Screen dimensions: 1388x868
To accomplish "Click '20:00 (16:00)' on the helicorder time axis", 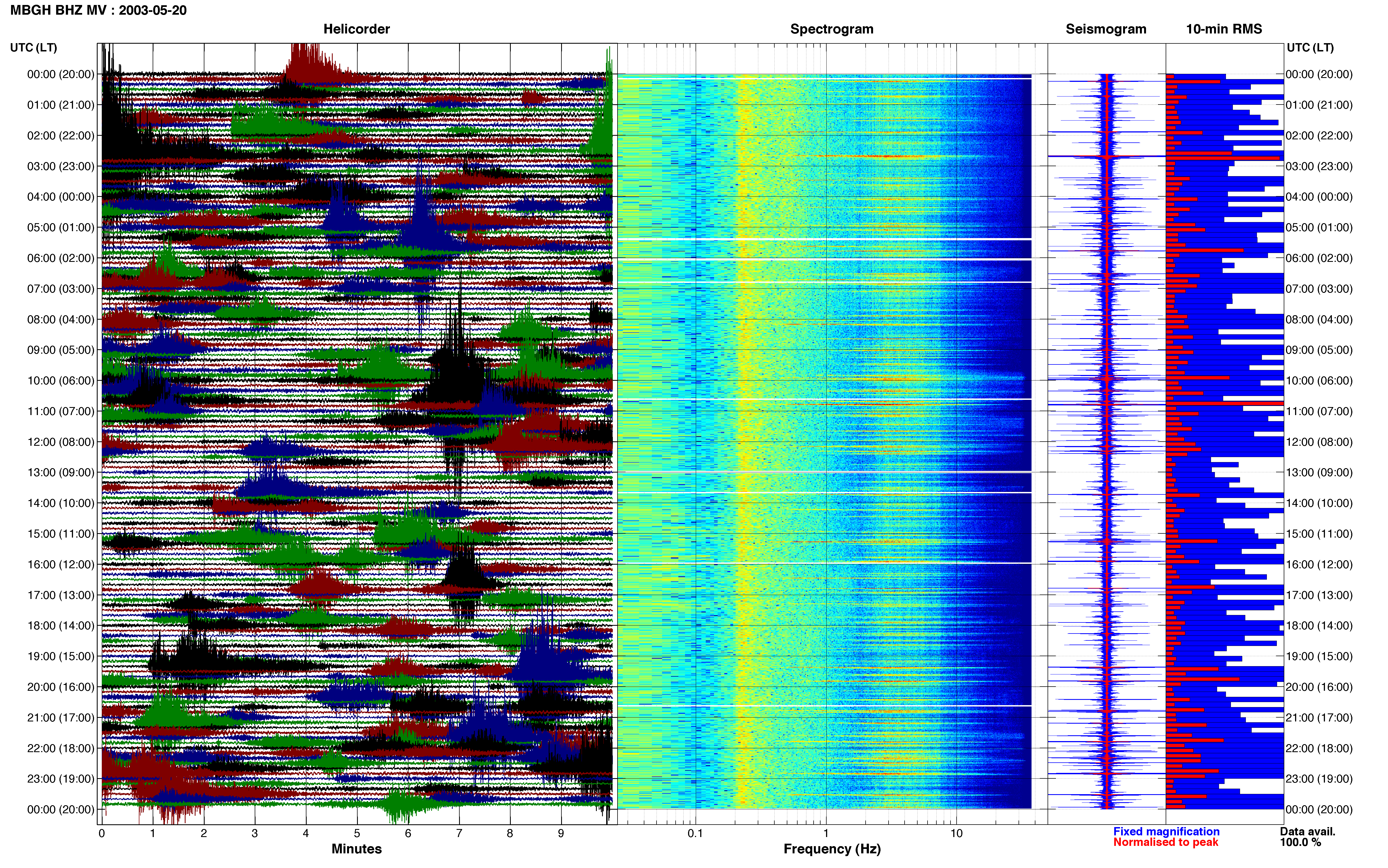I will pyautogui.click(x=61, y=687).
